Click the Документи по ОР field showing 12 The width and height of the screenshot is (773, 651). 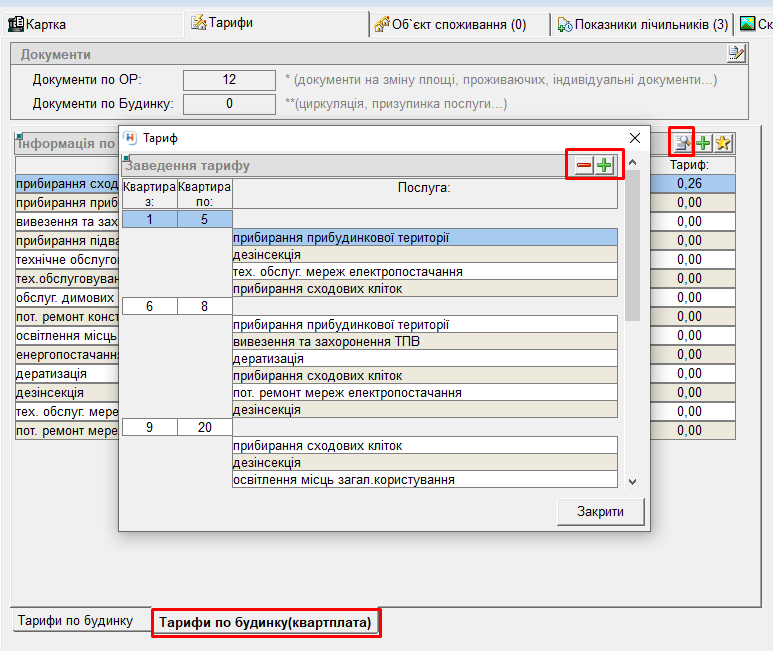pos(229,80)
